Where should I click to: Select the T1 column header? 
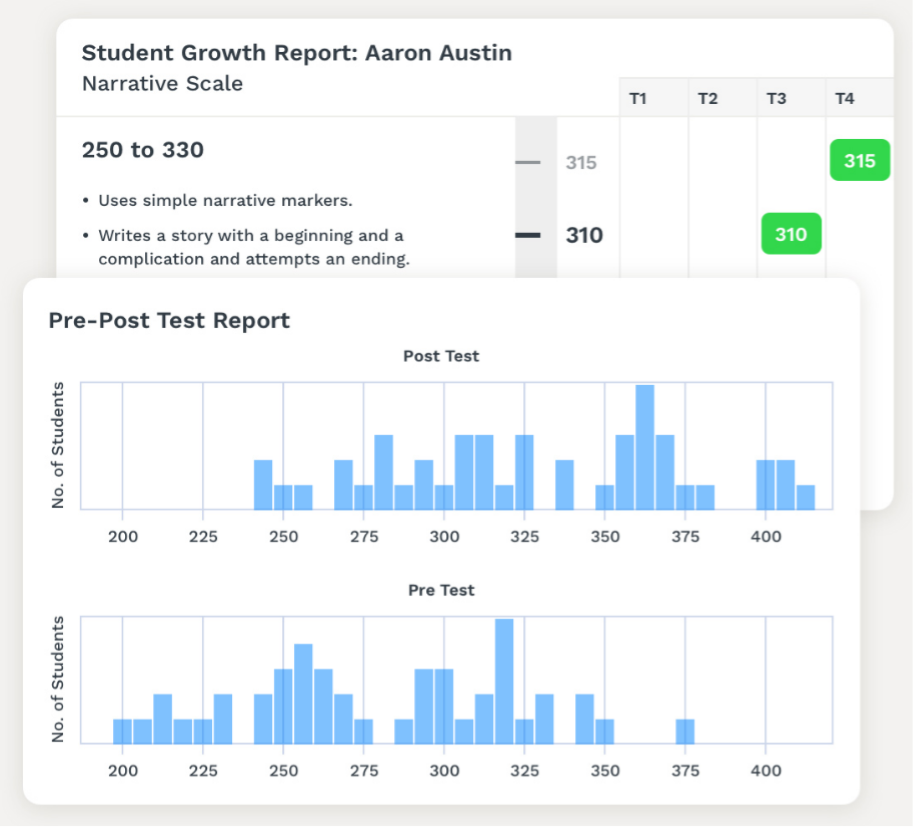638,98
